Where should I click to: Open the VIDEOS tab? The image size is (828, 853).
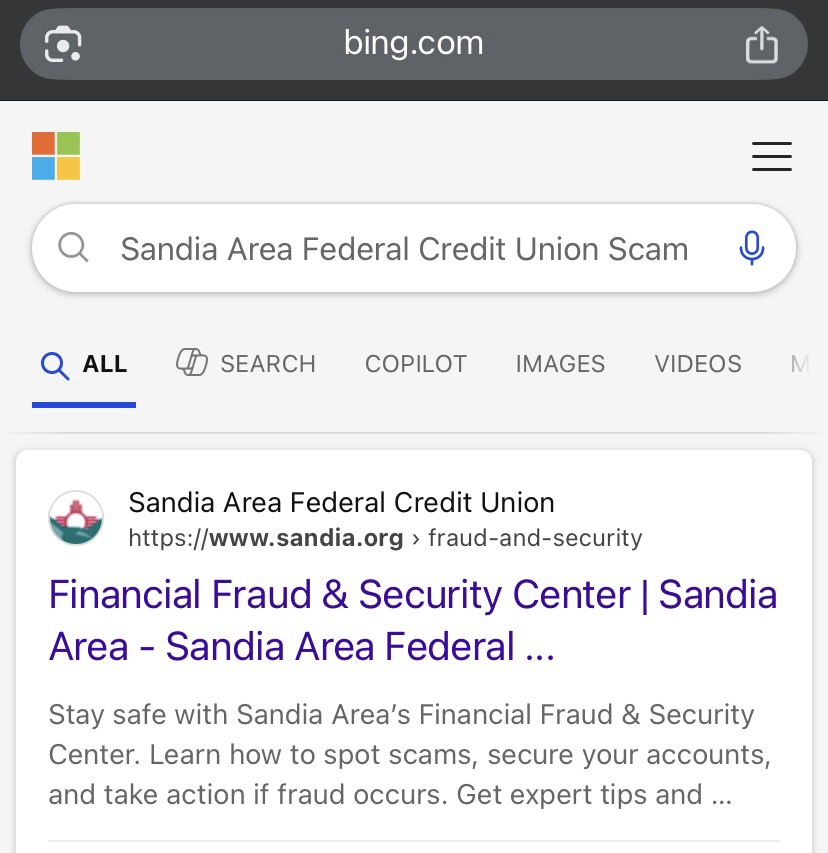697,364
